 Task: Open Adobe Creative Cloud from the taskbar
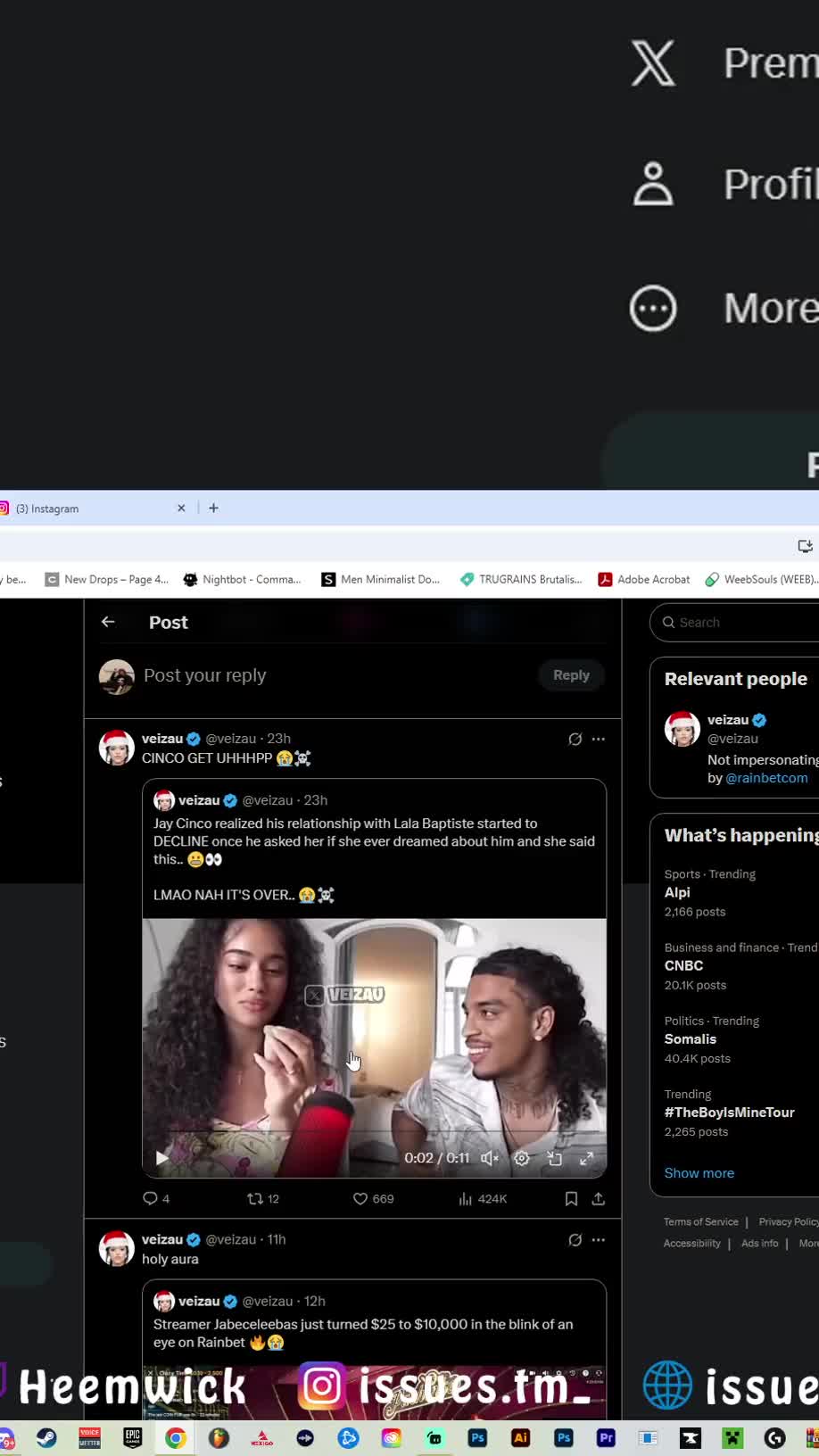(x=392, y=1437)
